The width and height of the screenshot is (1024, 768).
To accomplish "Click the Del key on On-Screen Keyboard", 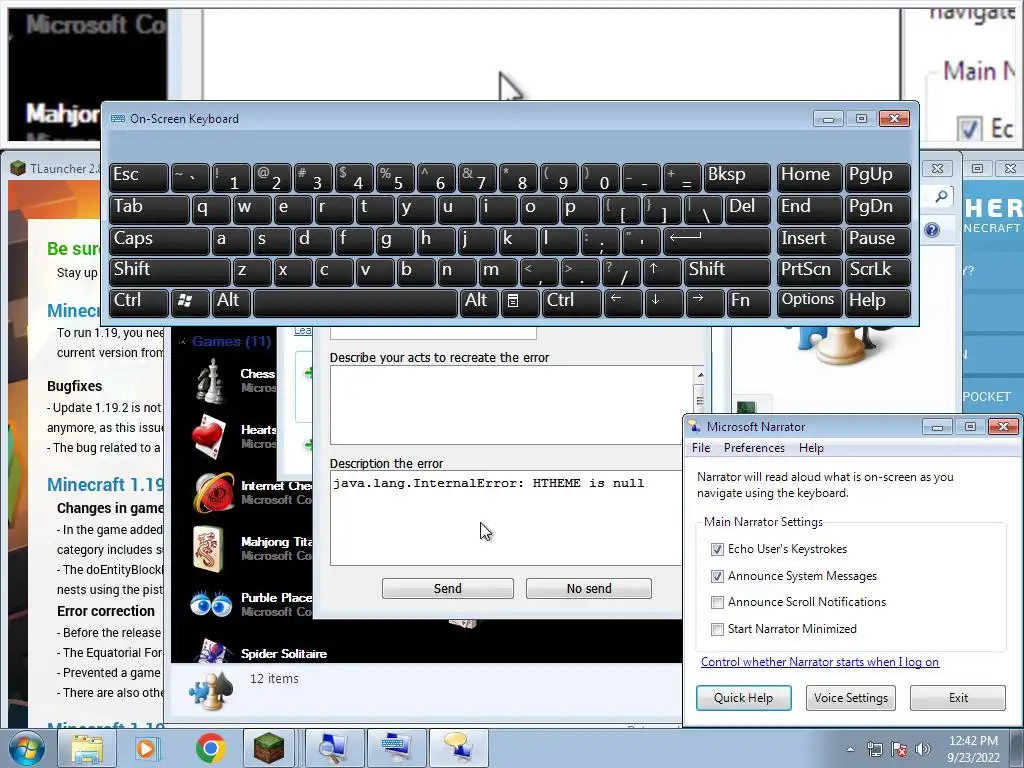I will point(748,209).
